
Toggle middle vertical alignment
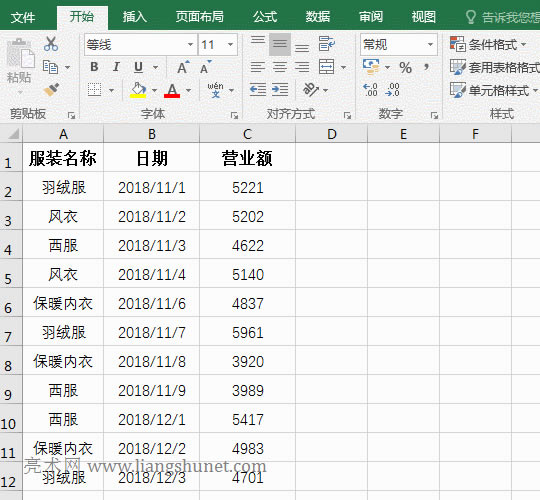pos(280,44)
